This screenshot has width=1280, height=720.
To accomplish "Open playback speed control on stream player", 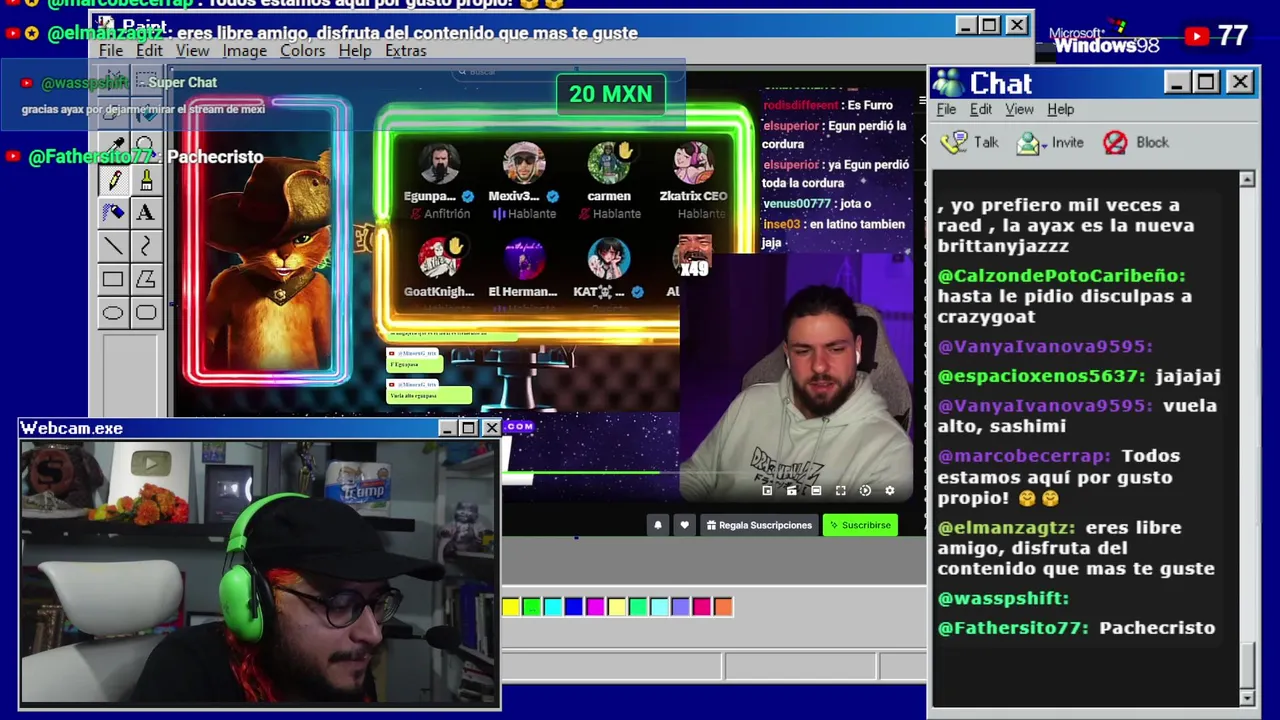I will tap(865, 490).
